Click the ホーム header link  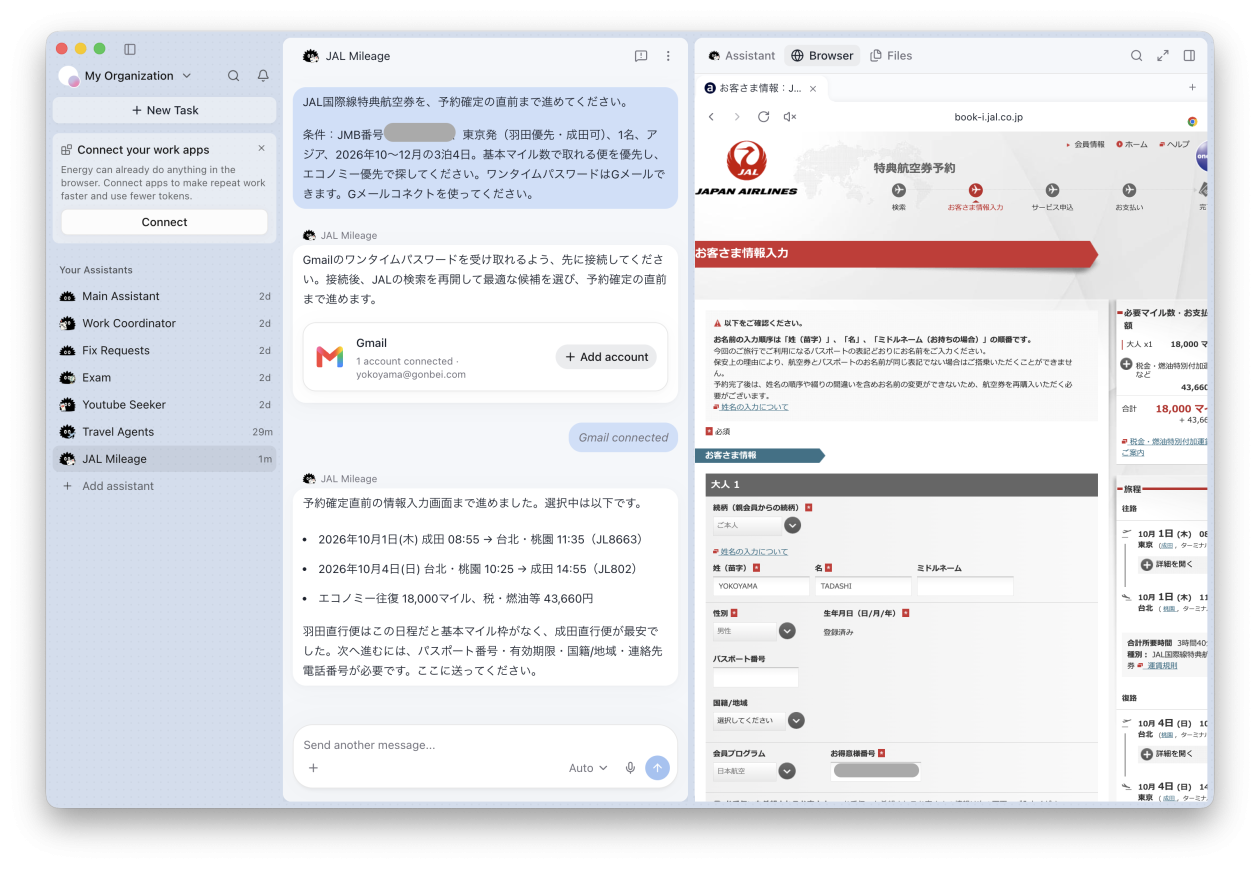(1132, 144)
